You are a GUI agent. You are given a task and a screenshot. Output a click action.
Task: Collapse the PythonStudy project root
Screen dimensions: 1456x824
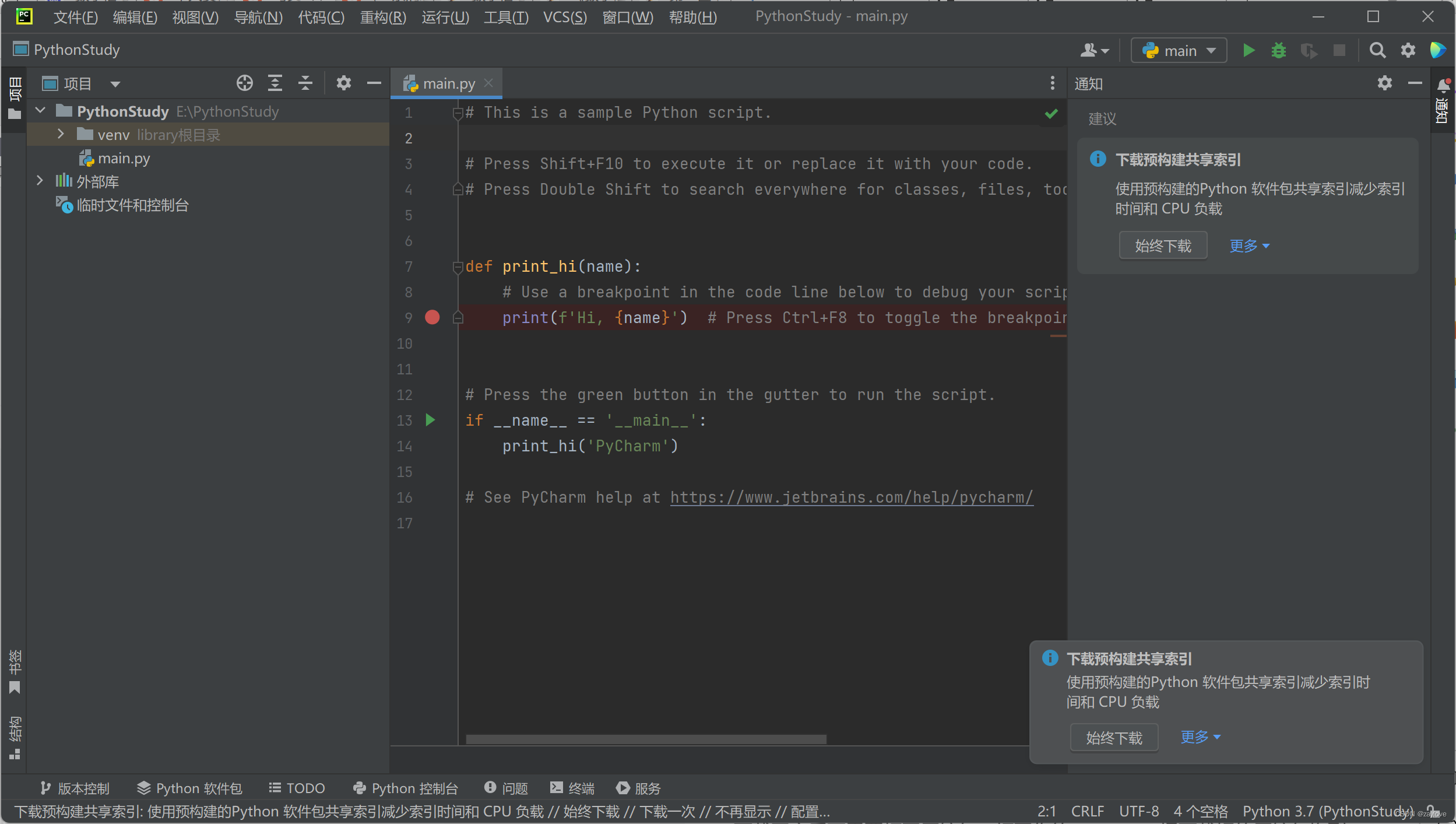[x=41, y=111]
